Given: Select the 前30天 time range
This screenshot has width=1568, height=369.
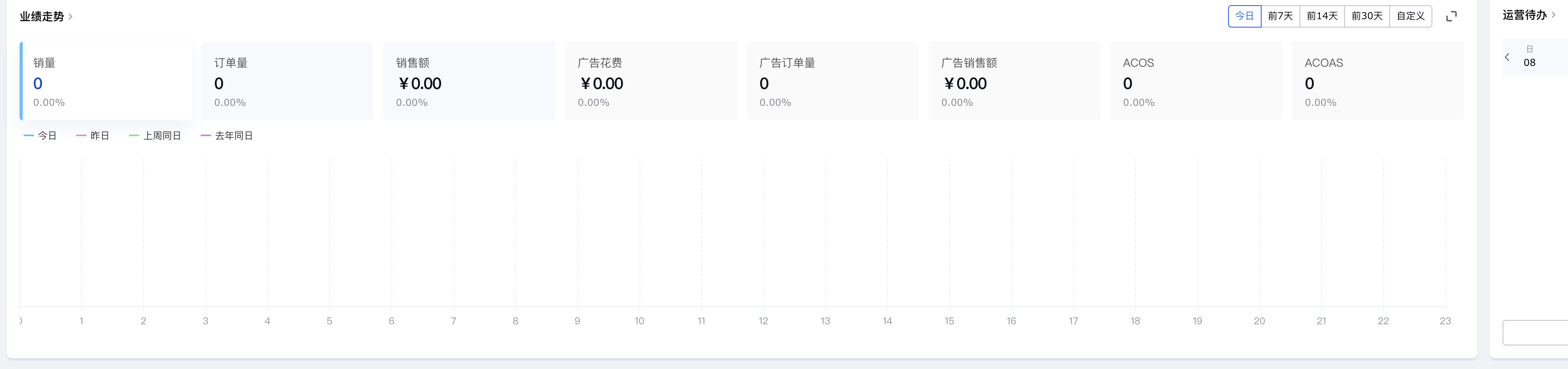Looking at the screenshot, I should click(1367, 16).
